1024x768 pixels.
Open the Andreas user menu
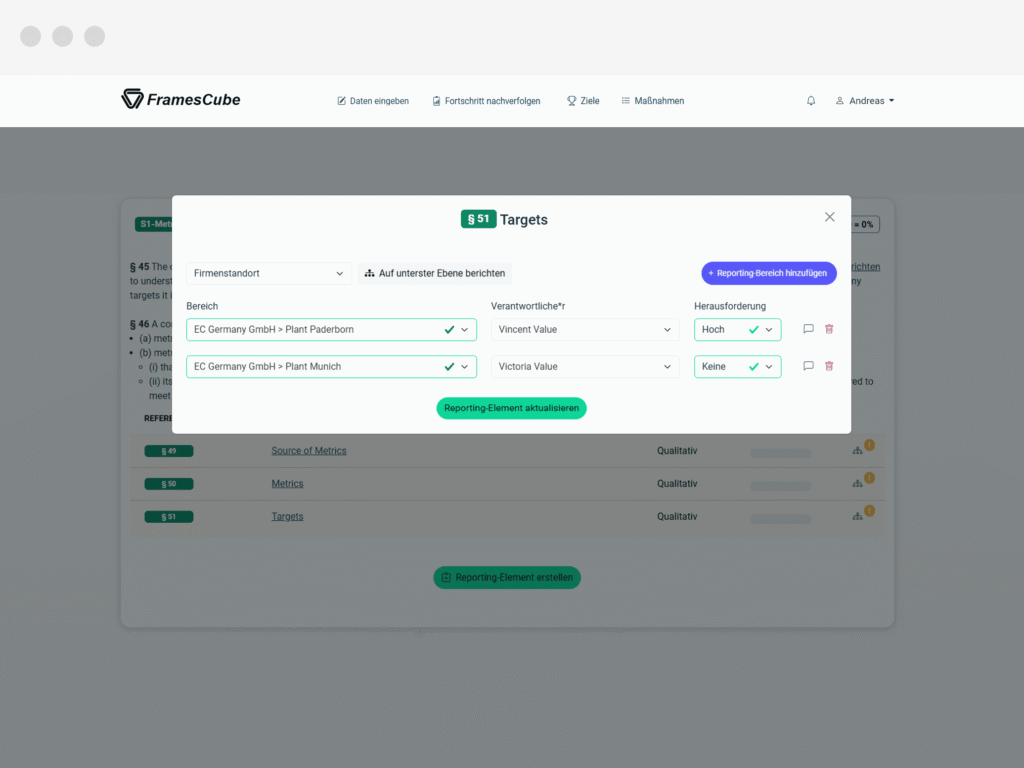pyautogui.click(x=865, y=101)
